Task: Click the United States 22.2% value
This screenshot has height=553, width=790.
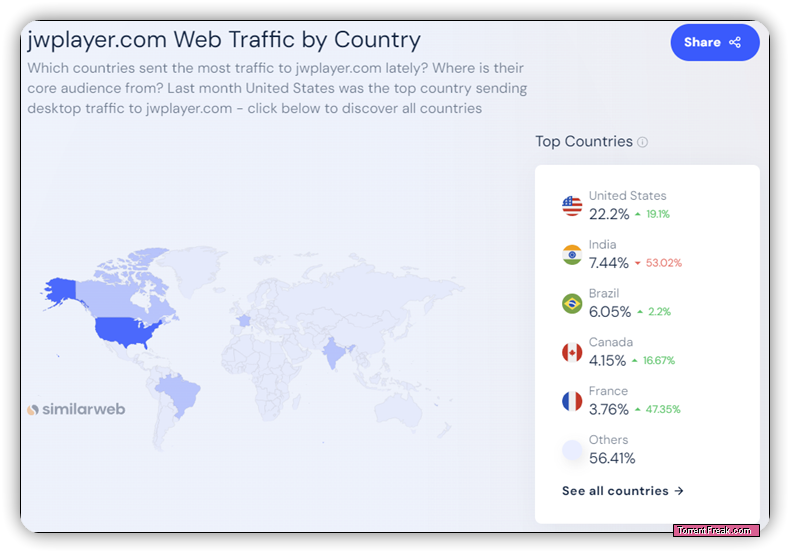Action: coord(609,214)
